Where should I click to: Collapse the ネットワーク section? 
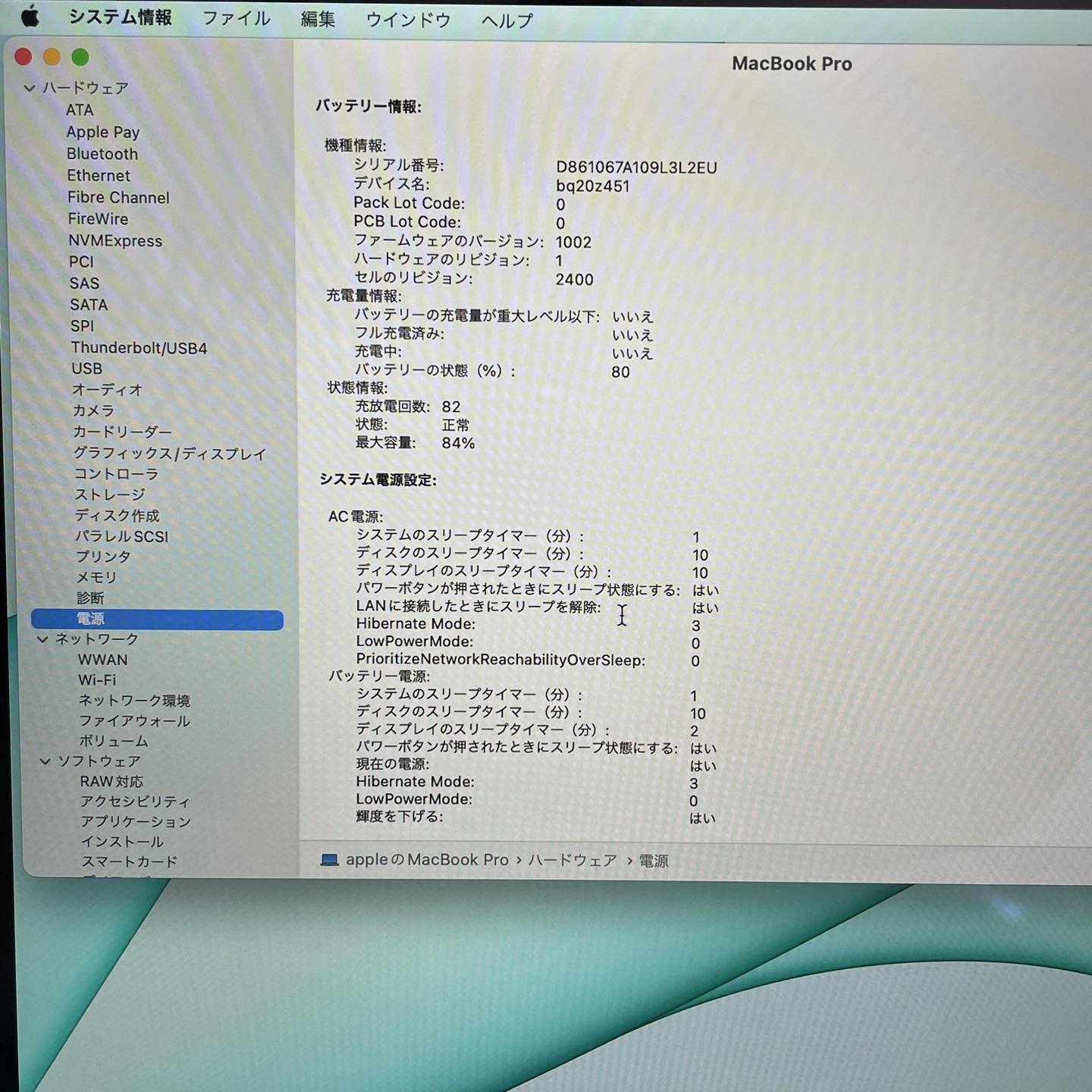pos(42,639)
